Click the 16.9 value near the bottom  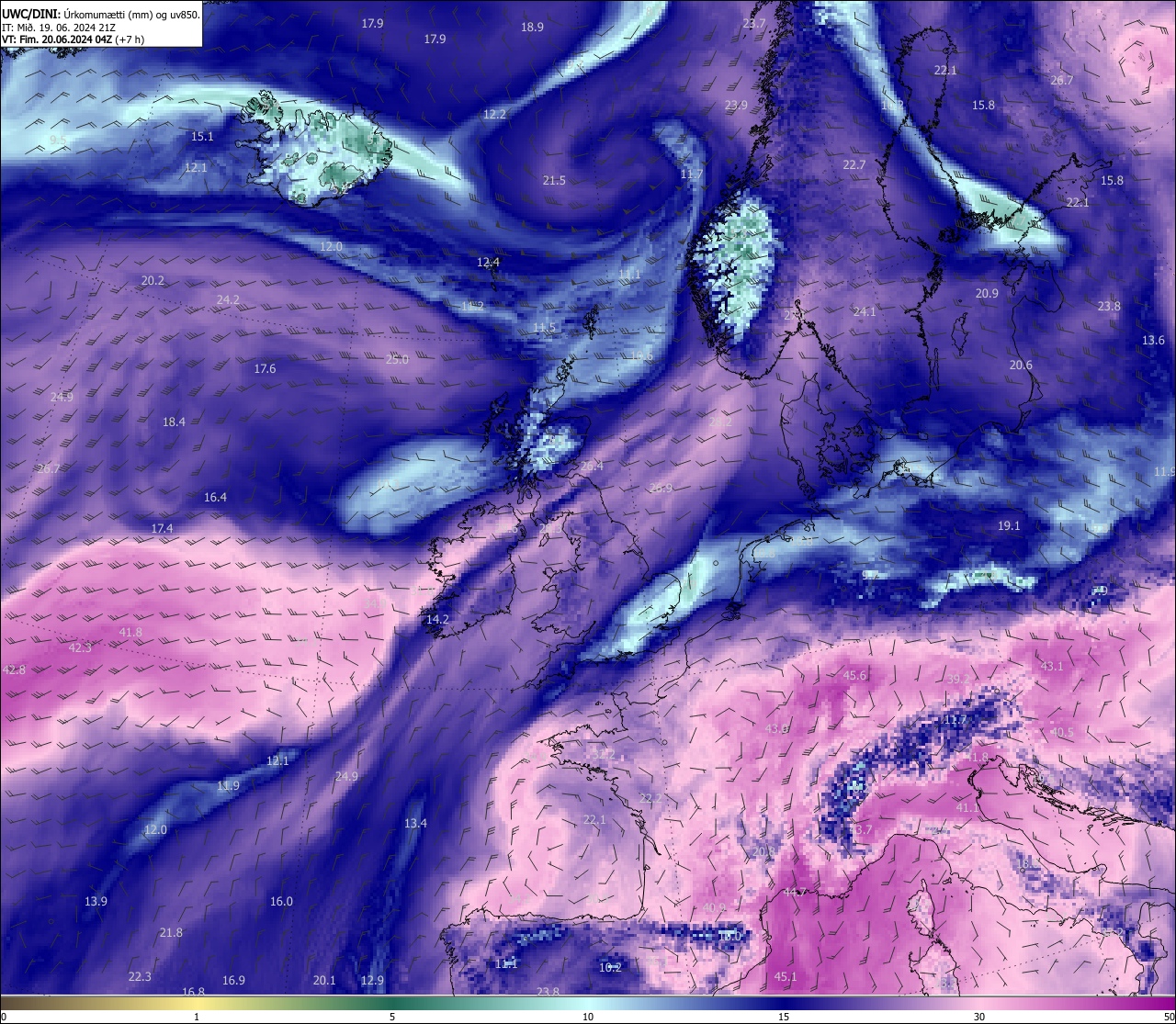(233, 981)
